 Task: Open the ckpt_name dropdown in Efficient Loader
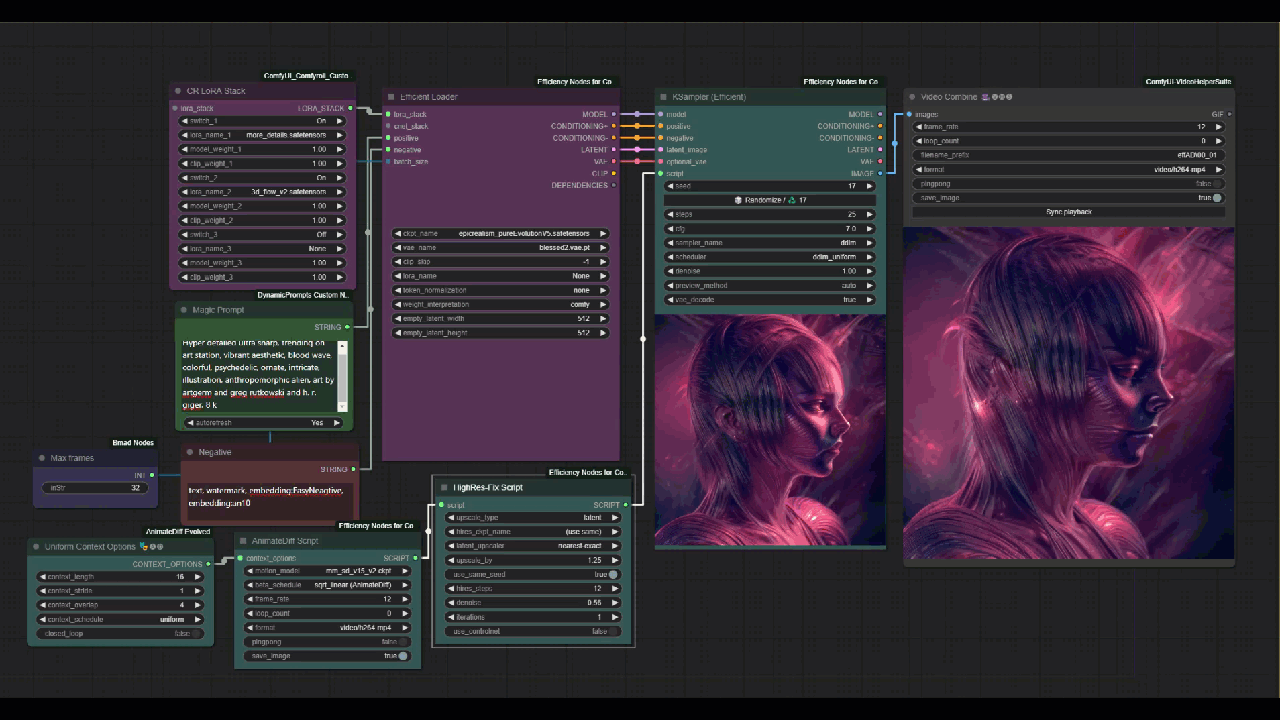point(500,233)
